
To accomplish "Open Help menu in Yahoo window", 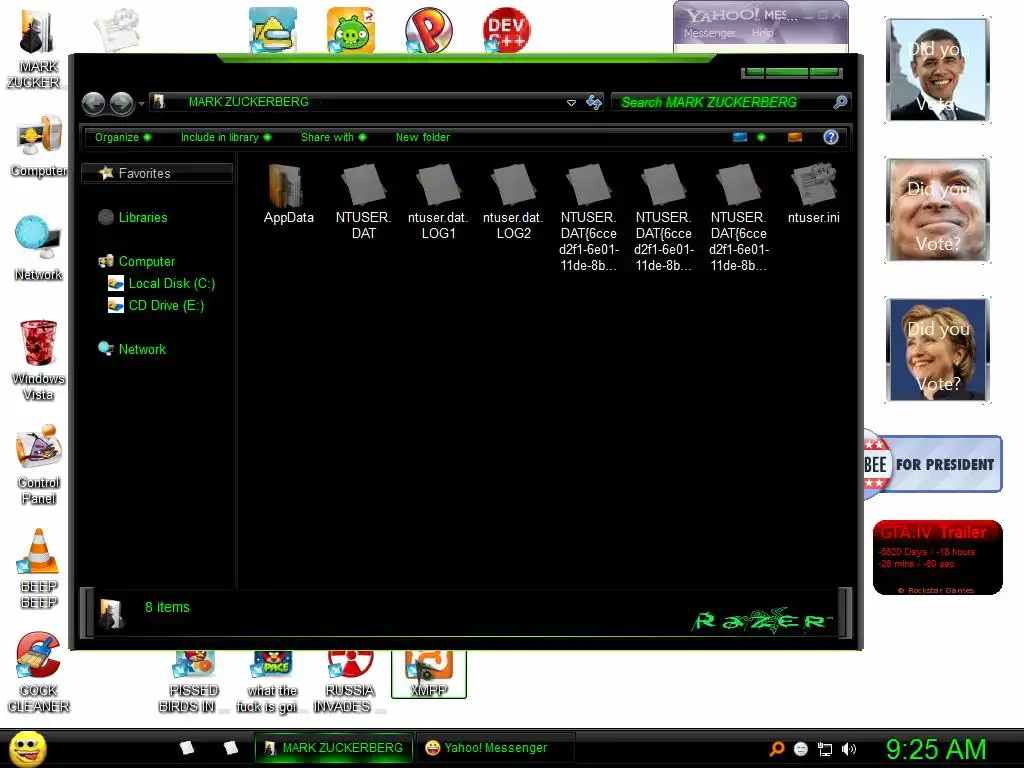I will (762, 33).
